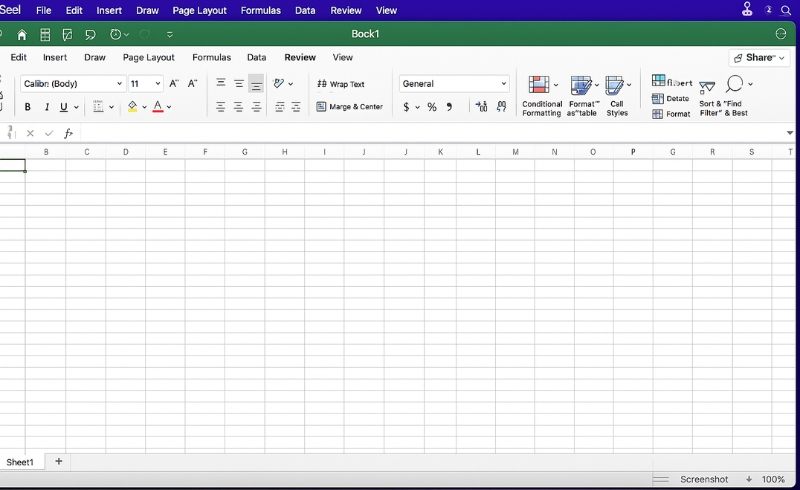Image resolution: width=800 pixels, height=490 pixels.
Task: Click inside the formula bar
Action: click(431, 133)
